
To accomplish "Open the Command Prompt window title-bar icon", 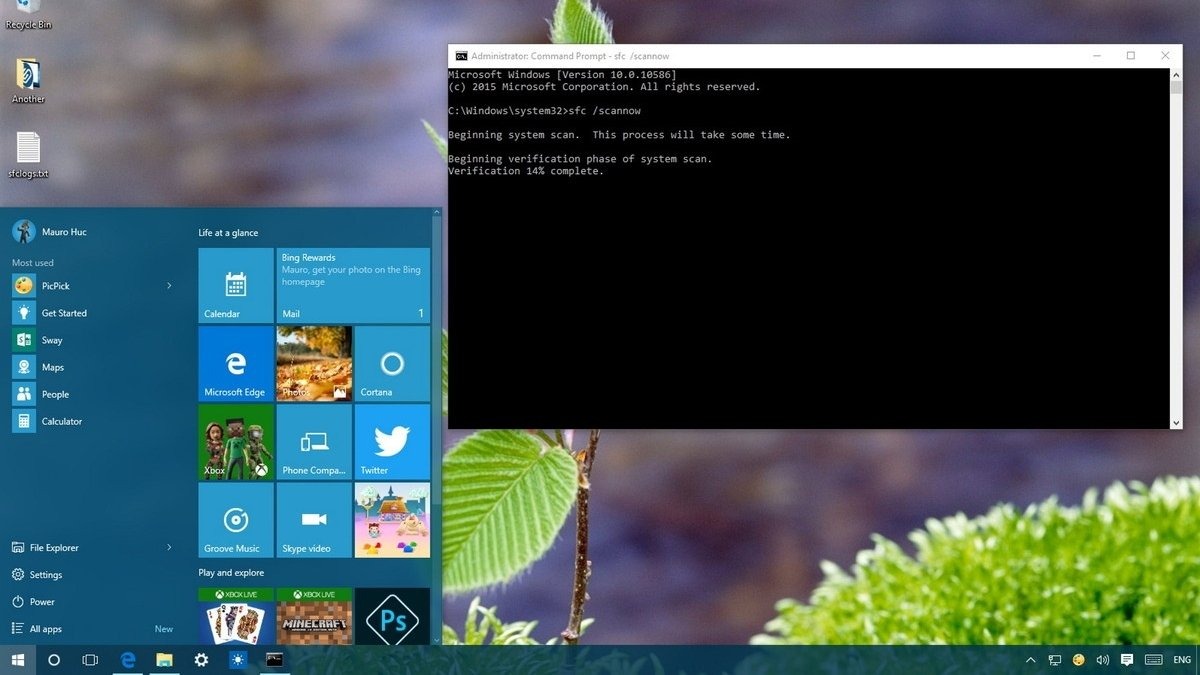I will tap(461, 56).
